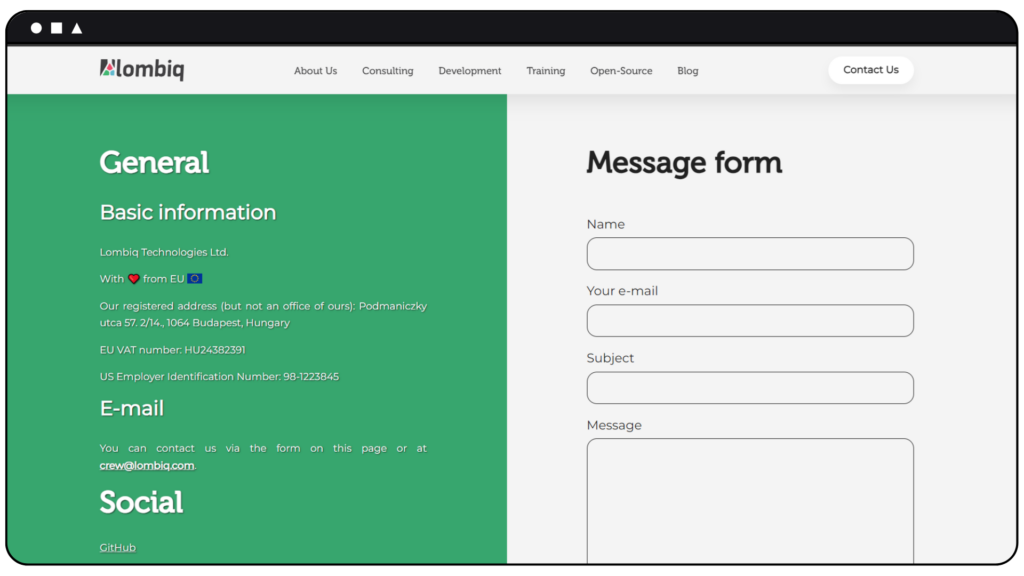
Task: Click the registered address paragraph
Action: coord(263,314)
